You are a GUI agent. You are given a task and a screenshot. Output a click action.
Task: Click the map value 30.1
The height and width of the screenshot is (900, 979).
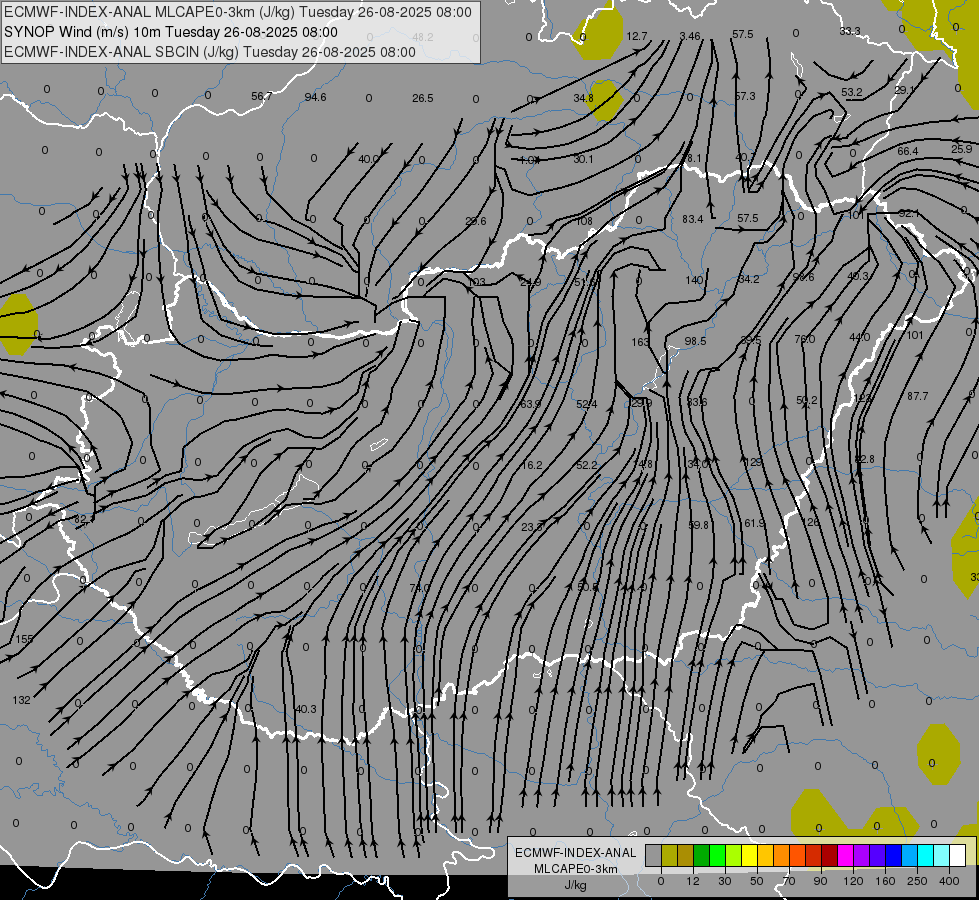click(x=583, y=159)
